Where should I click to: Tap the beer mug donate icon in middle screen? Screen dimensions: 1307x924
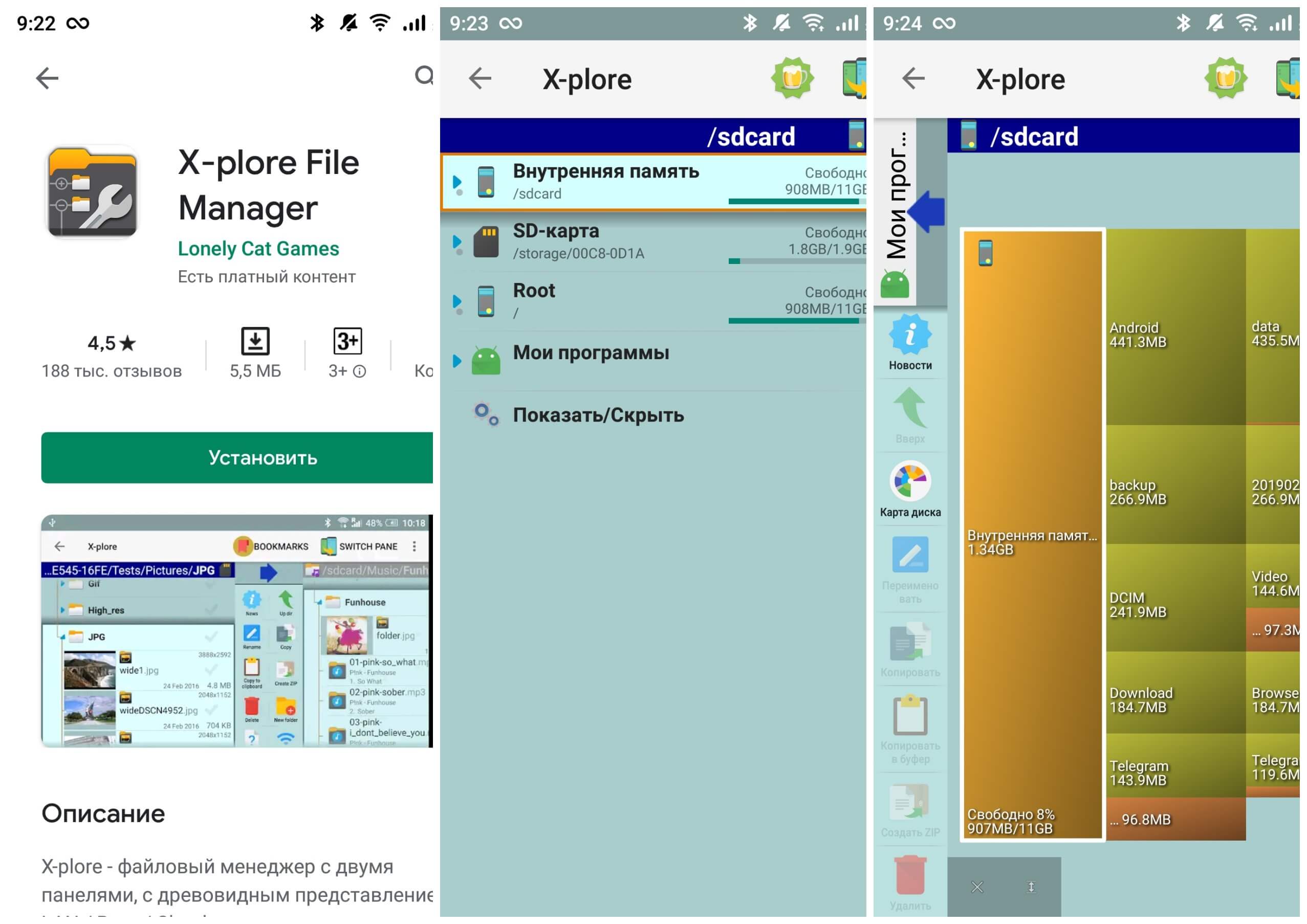point(792,78)
